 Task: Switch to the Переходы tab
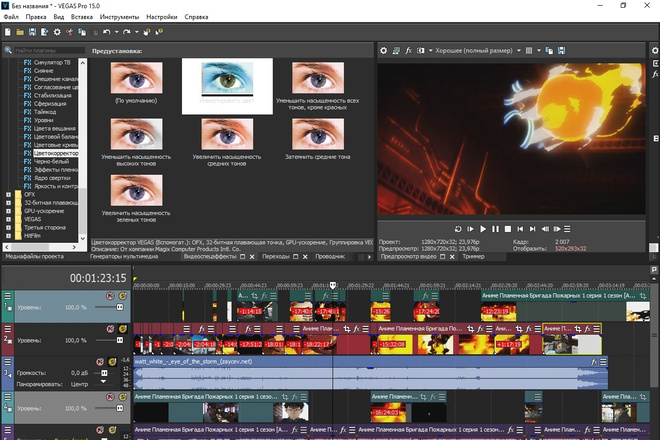276,256
